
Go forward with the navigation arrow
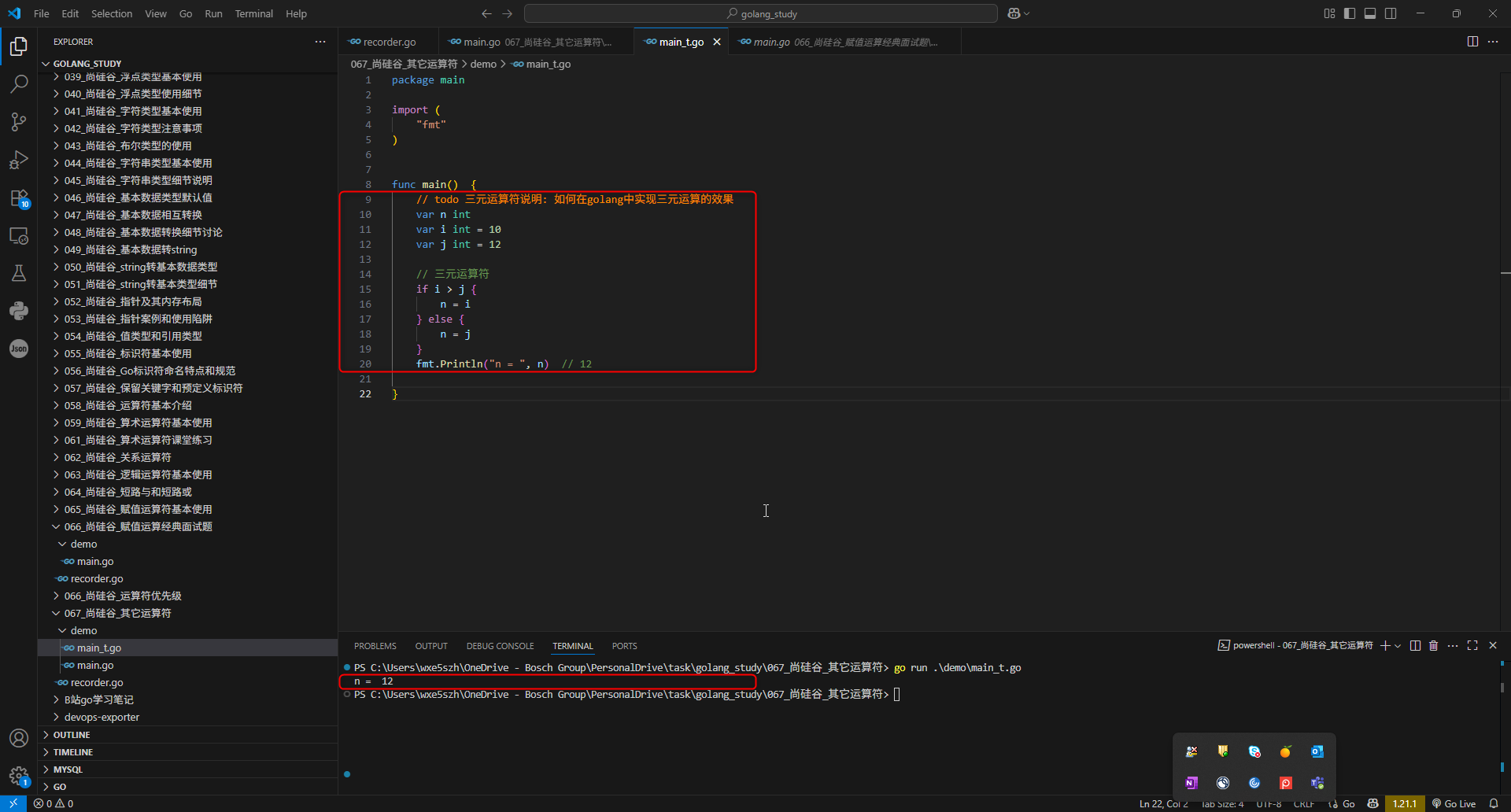[x=508, y=13]
